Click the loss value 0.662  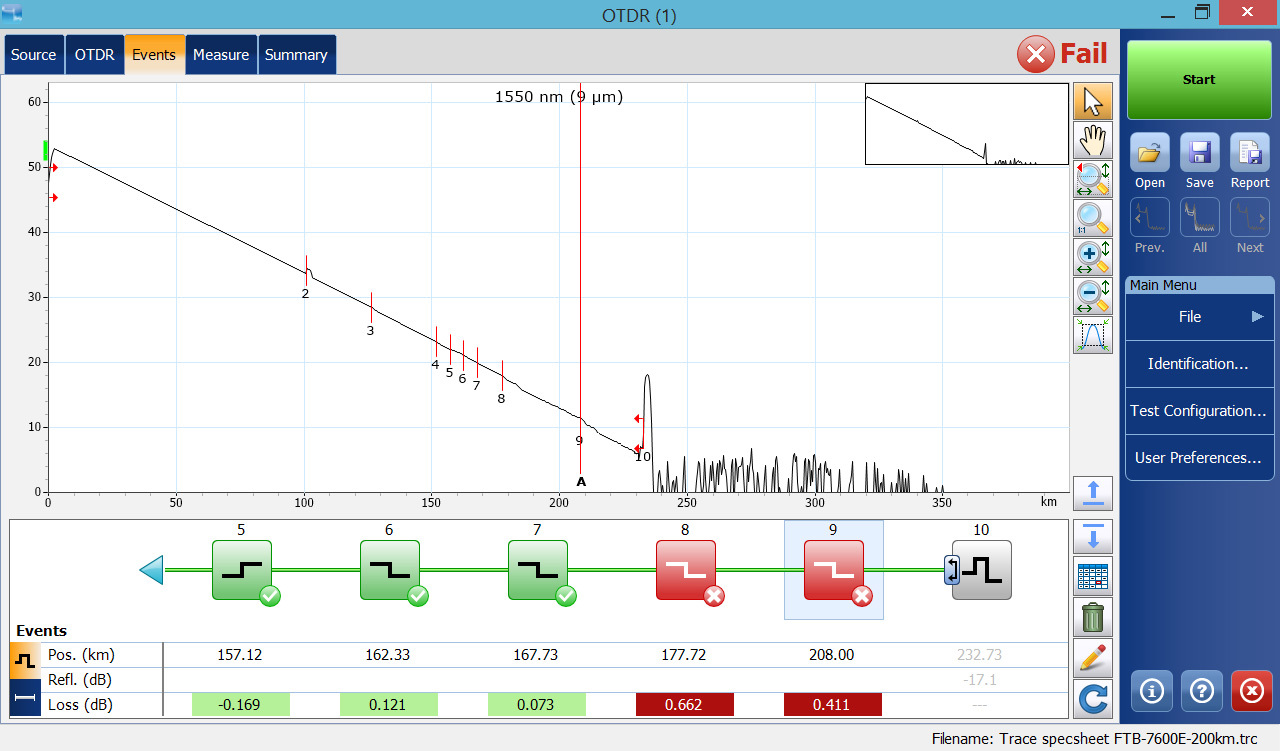click(685, 705)
